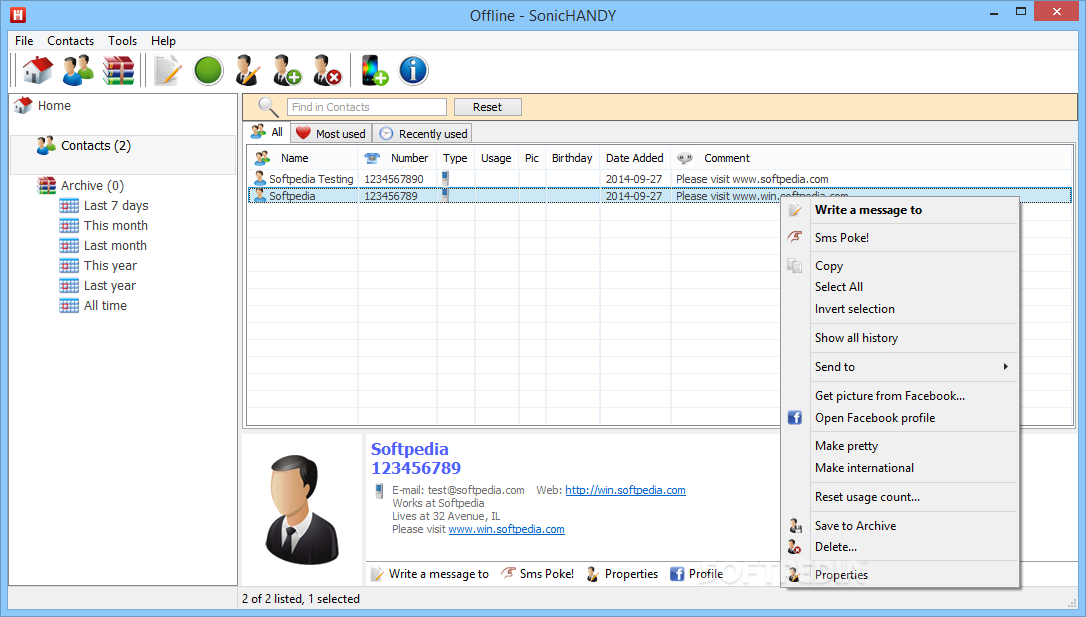Click the green circle status icon
1086x617 pixels.
208,70
